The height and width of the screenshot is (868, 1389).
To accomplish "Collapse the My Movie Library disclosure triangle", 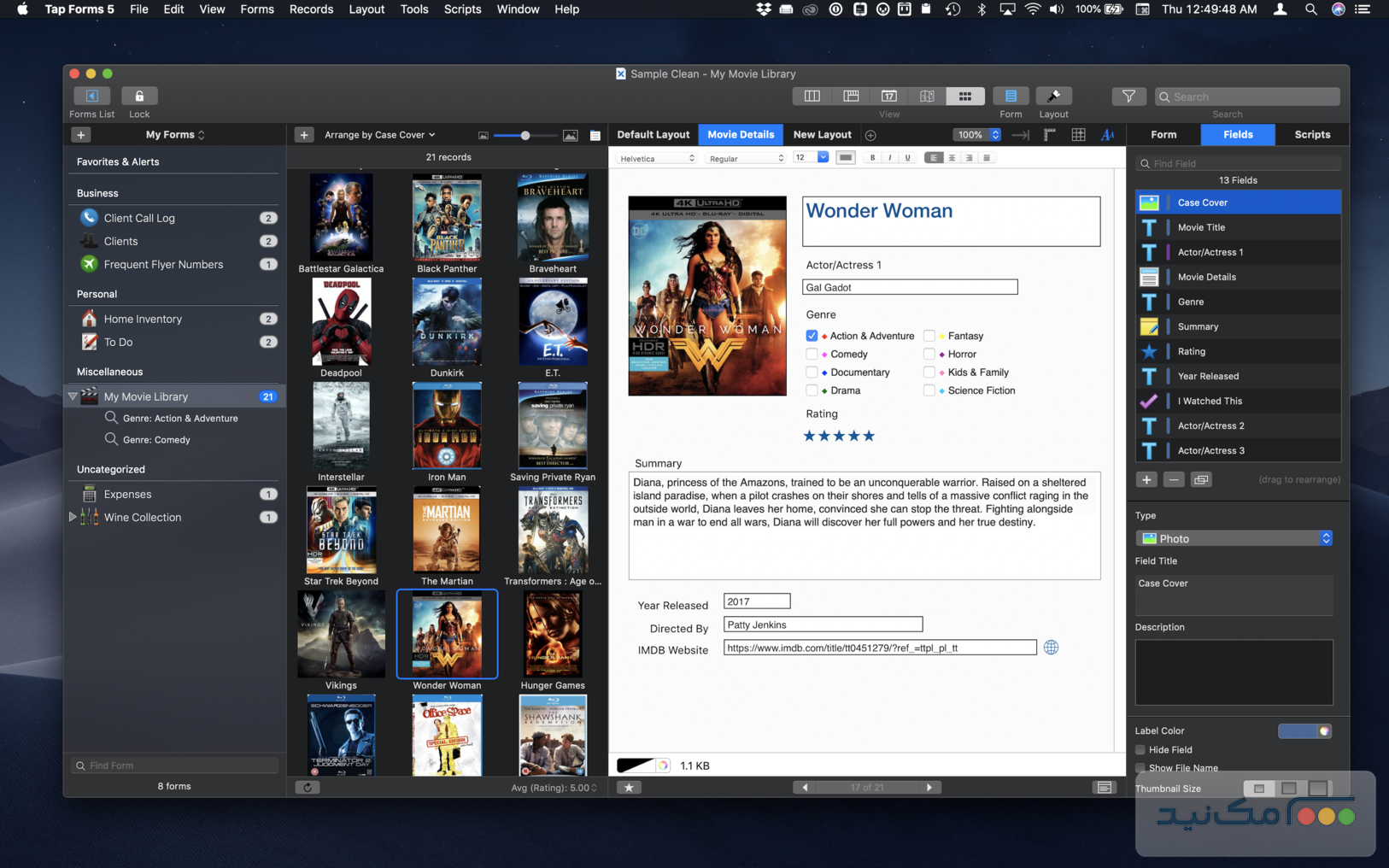I will 73,396.
